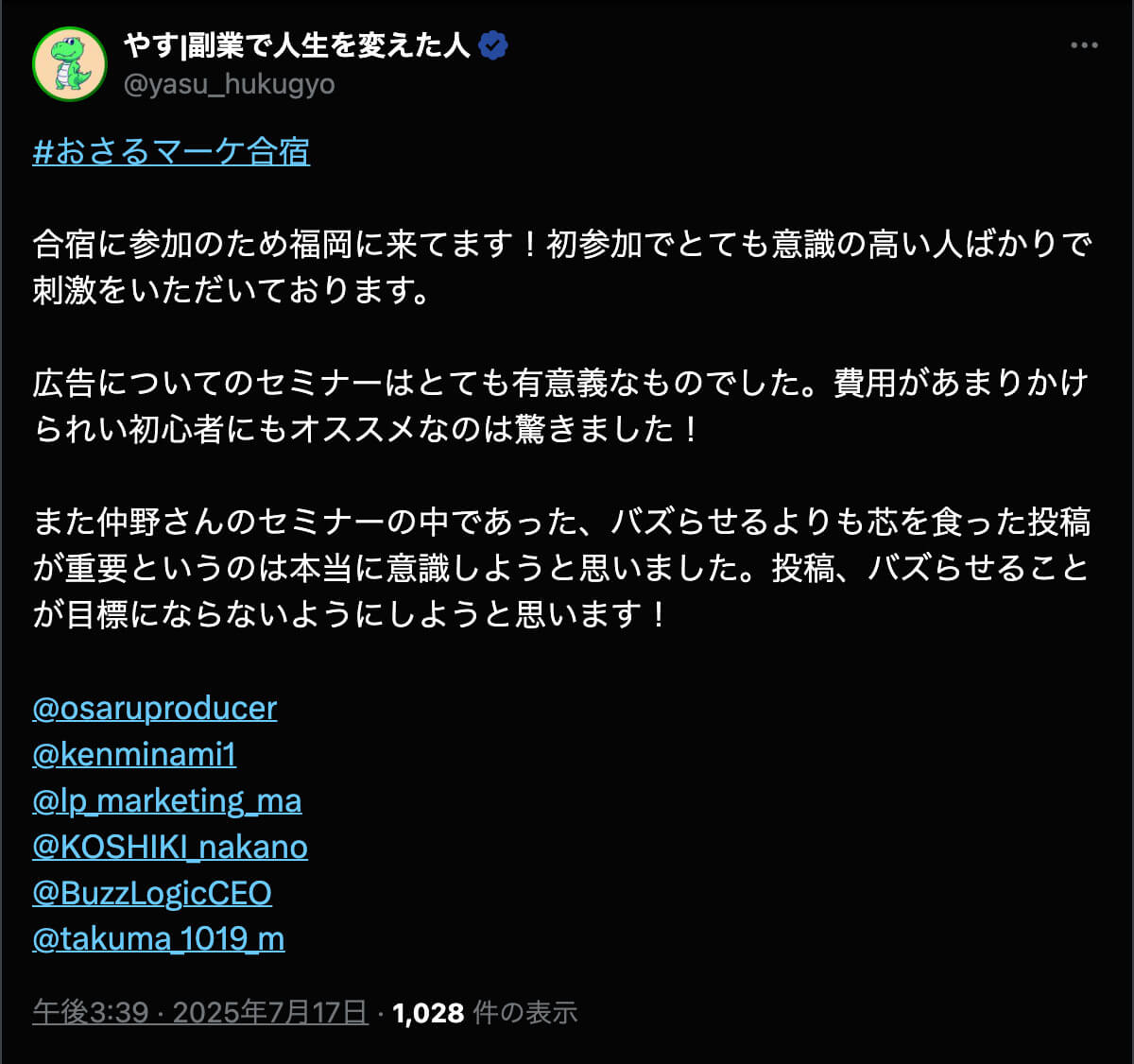Open the @KOSHIKI_nakano mention link
This screenshot has height=1064, width=1134.
[x=170, y=847]
